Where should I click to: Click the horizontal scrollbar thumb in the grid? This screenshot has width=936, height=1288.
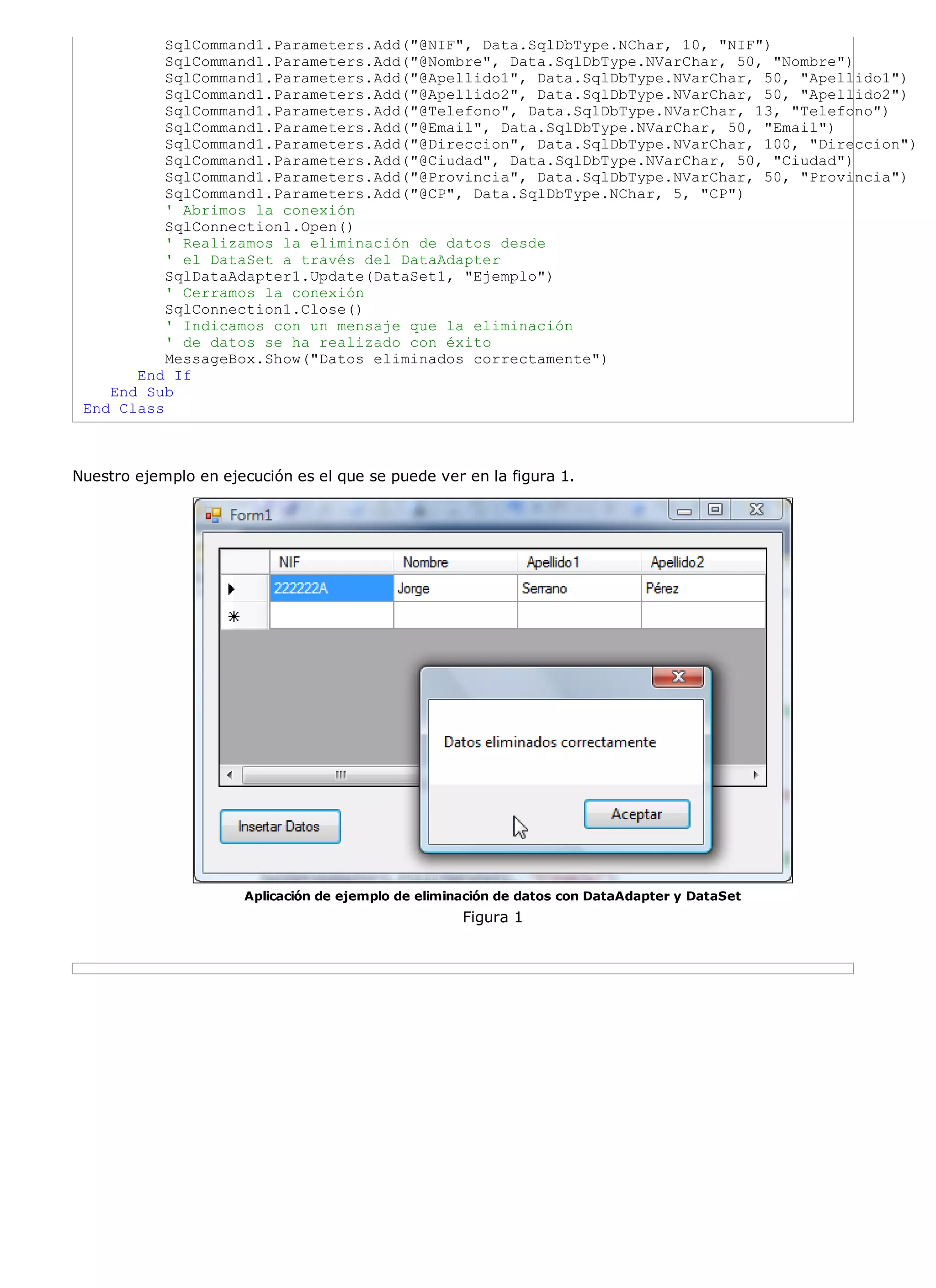click(331, 775)
